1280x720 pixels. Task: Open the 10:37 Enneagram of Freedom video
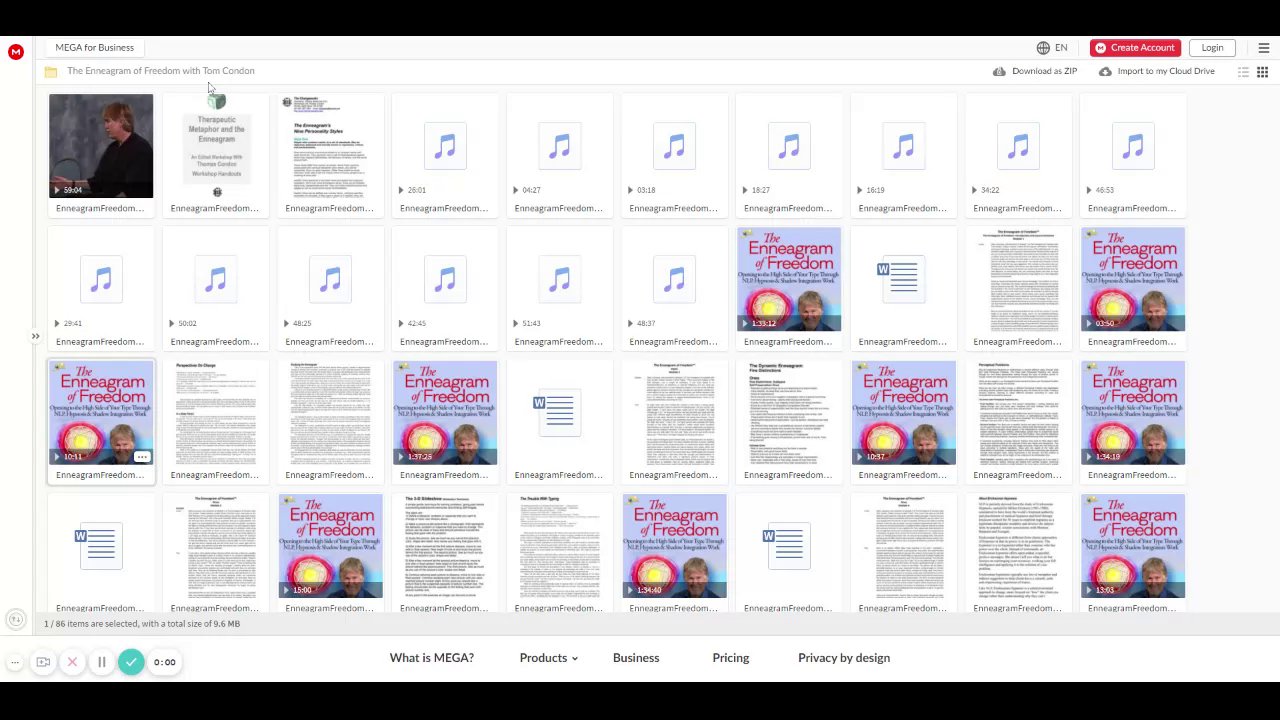pyautogui.click(x=904, y=413)
